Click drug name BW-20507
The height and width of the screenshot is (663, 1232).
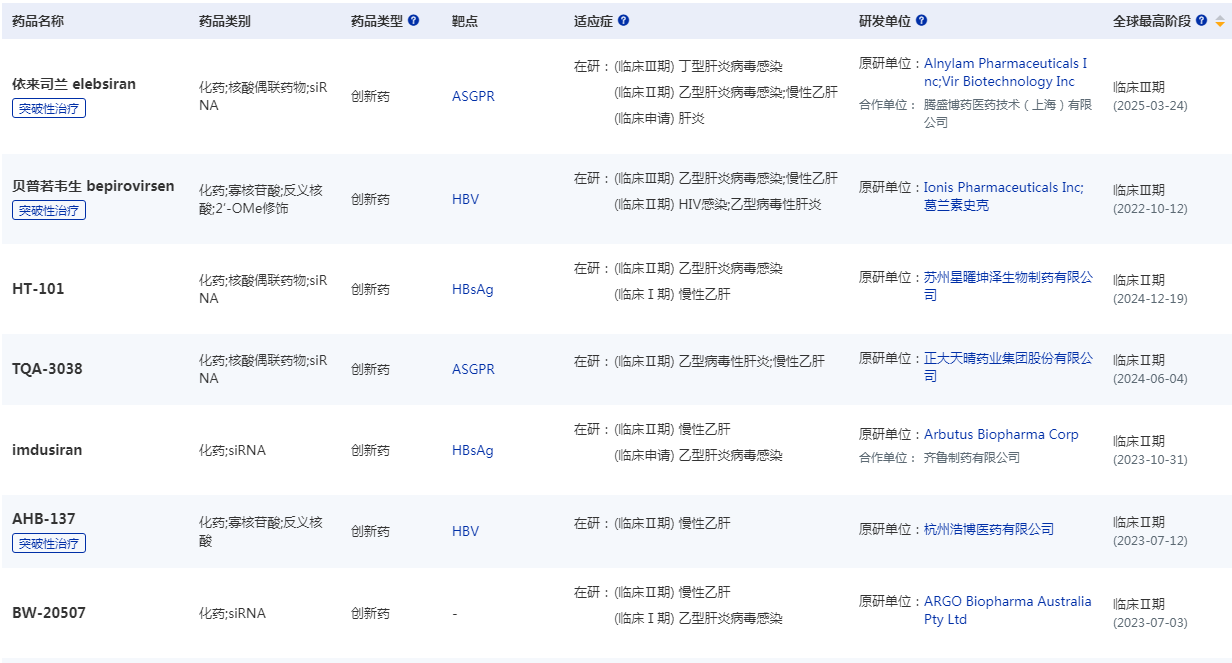[x=49, y=613]
